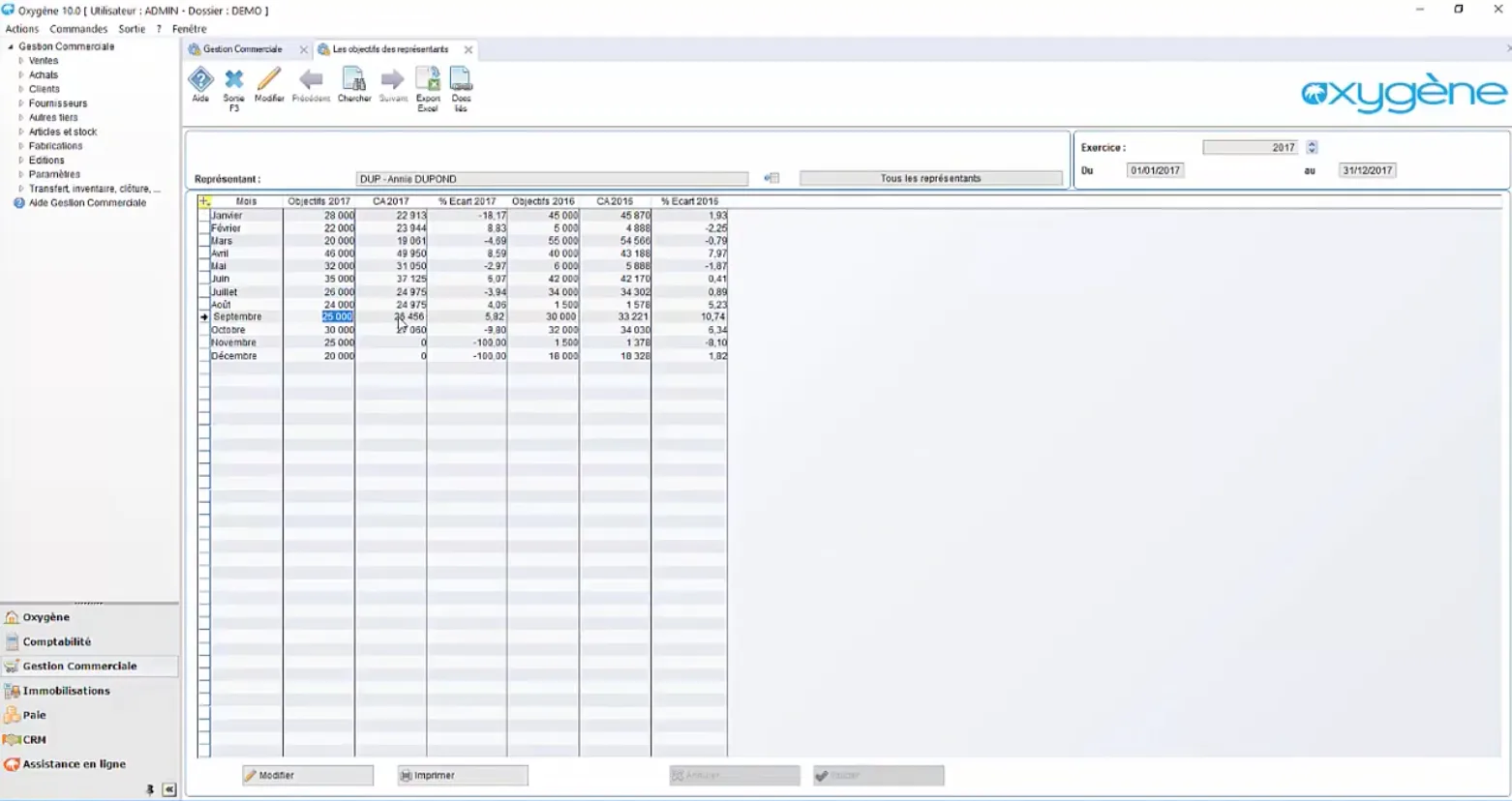The image size is (1512, 801).
Task: Select the Novembre row label
Action: (x=234, y=342)
